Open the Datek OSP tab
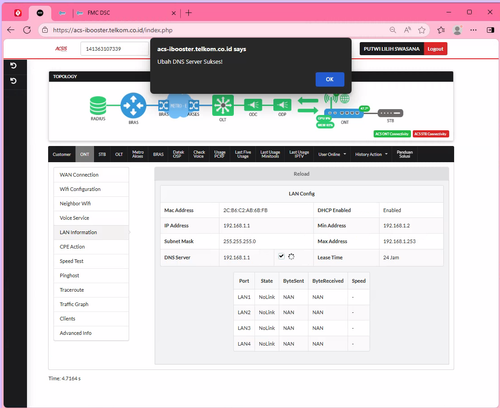 (178, 154)
